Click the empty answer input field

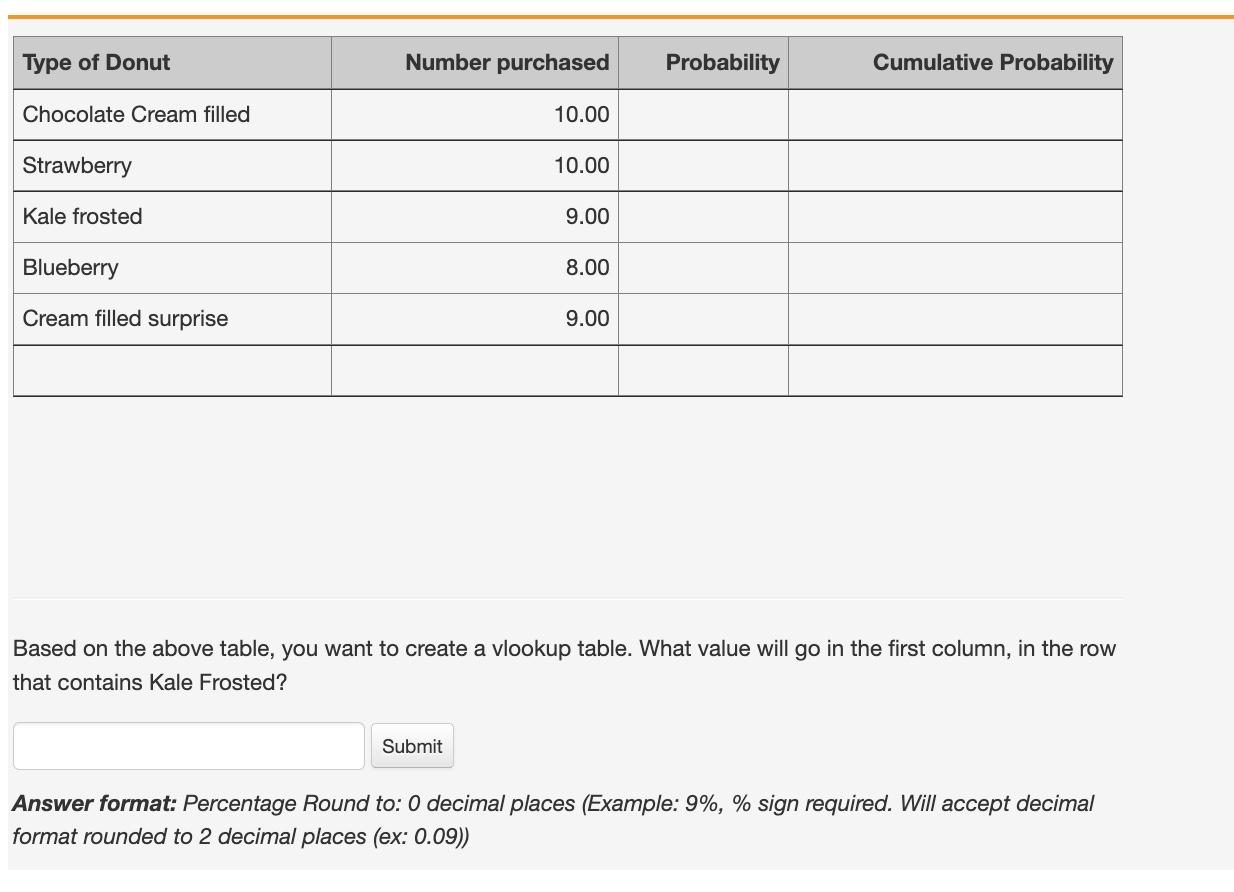coord(188,745)
